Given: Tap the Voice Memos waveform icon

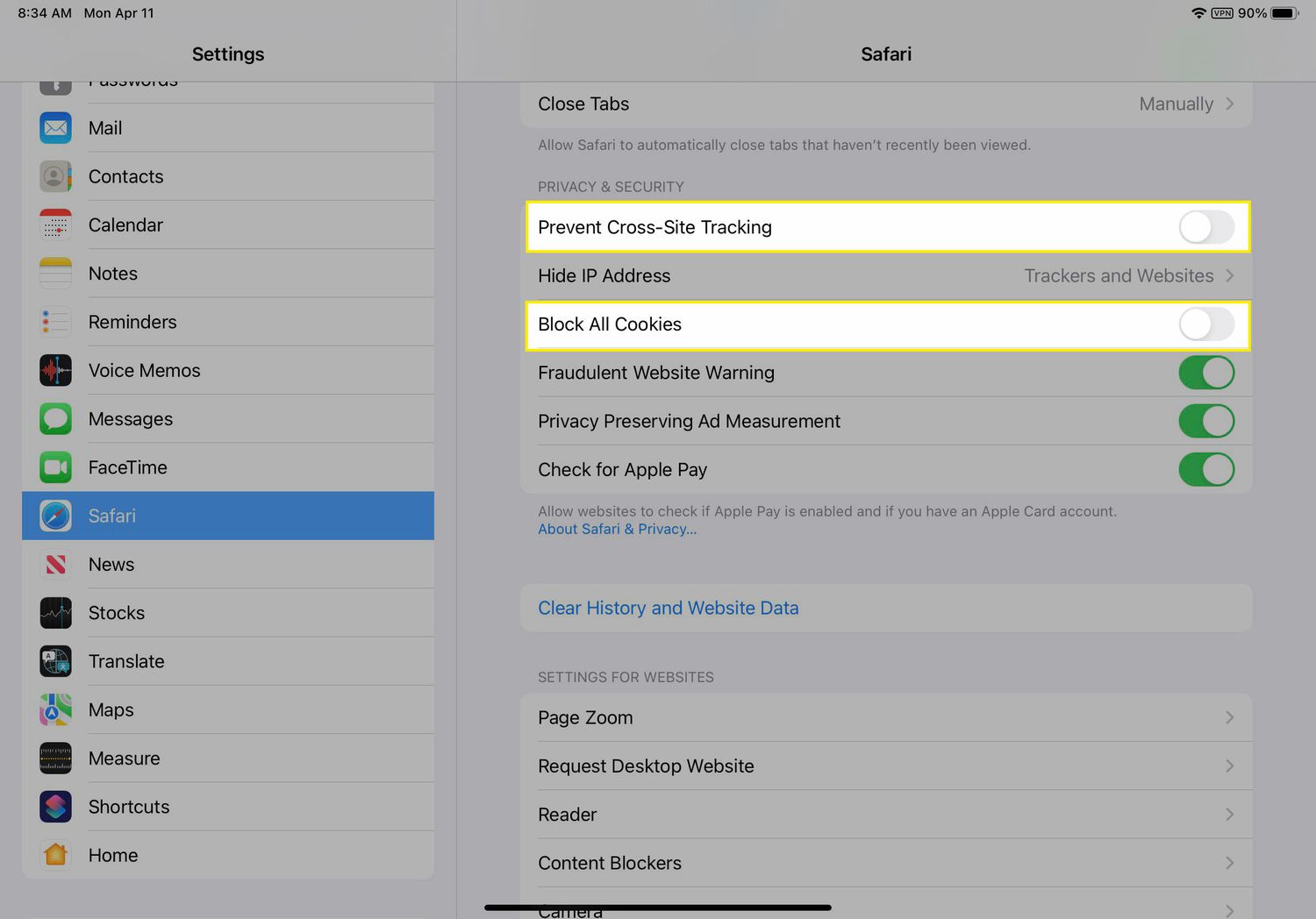Looking at the screenshot, I should click(x=55, y=370).
